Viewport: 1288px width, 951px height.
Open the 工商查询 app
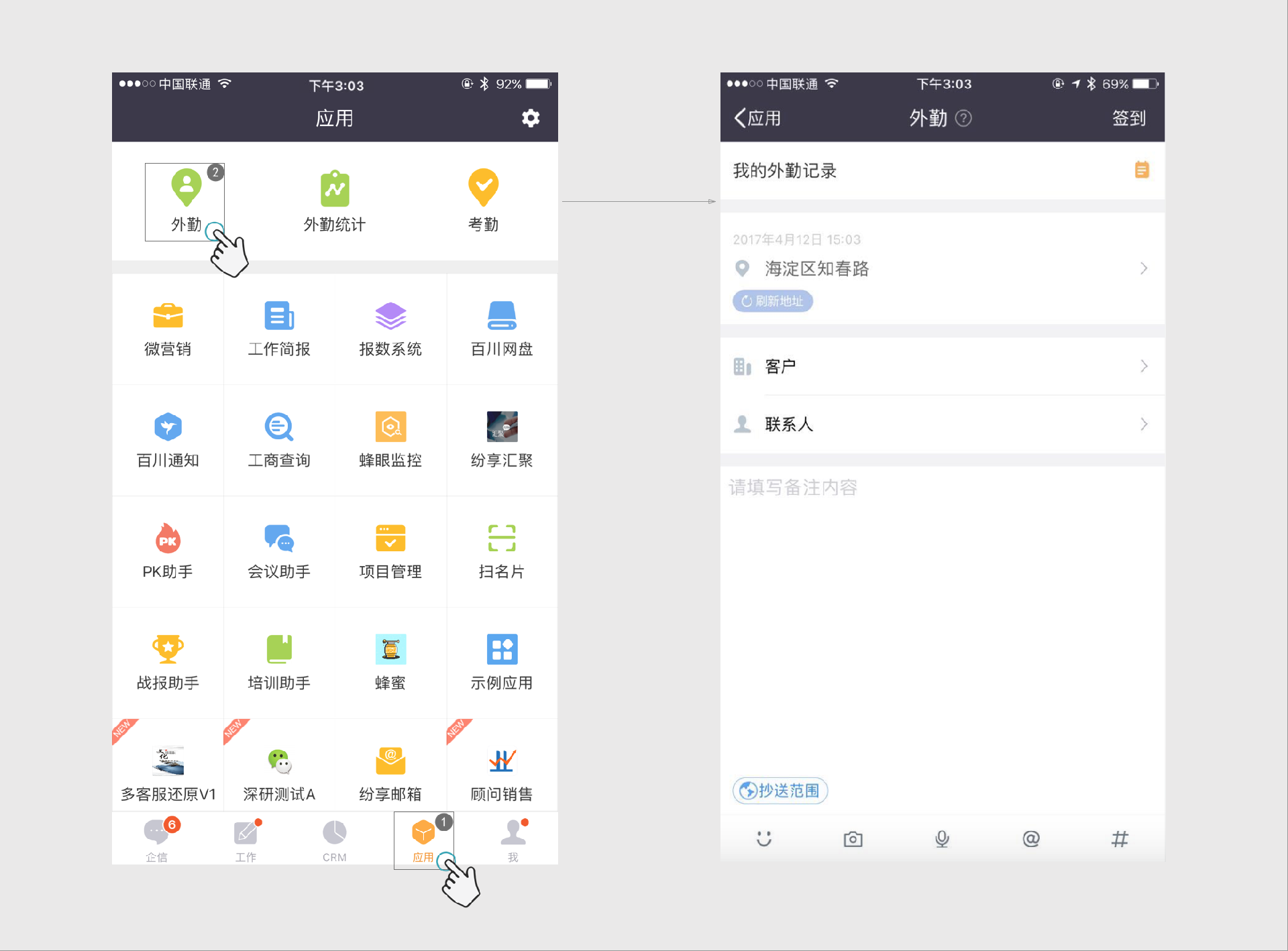click(279, 440)
